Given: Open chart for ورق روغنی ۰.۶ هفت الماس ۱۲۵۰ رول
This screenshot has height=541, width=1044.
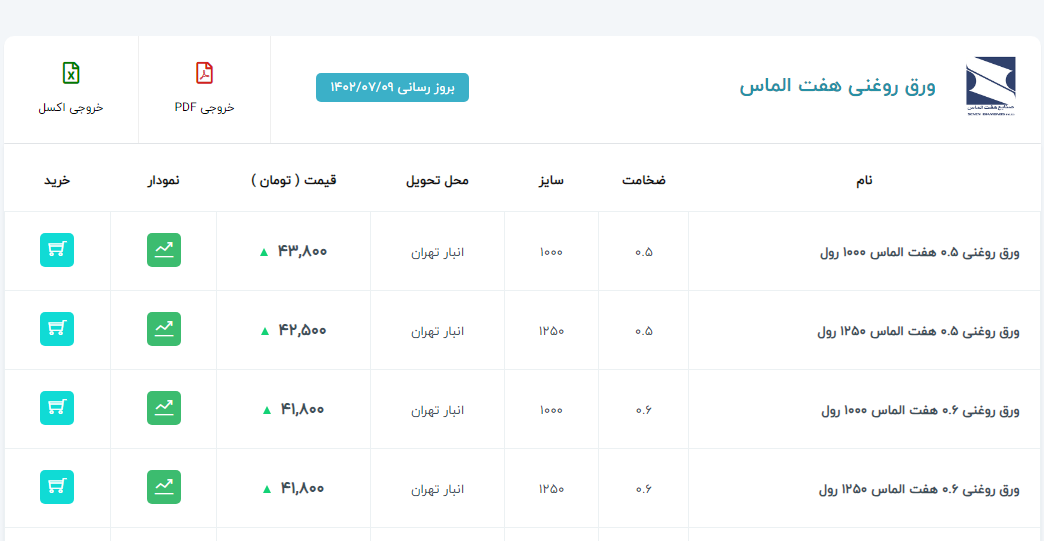Looking at the screenshot, I should point(164,487).
